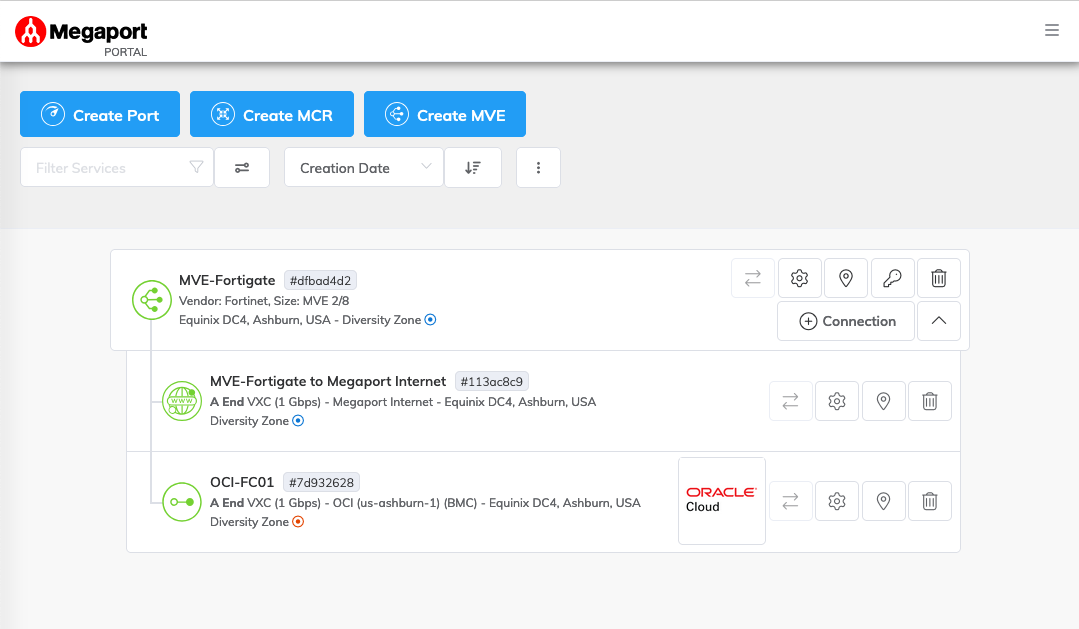
Task: Open the hamburger menu
Action: click(1051, 30)
